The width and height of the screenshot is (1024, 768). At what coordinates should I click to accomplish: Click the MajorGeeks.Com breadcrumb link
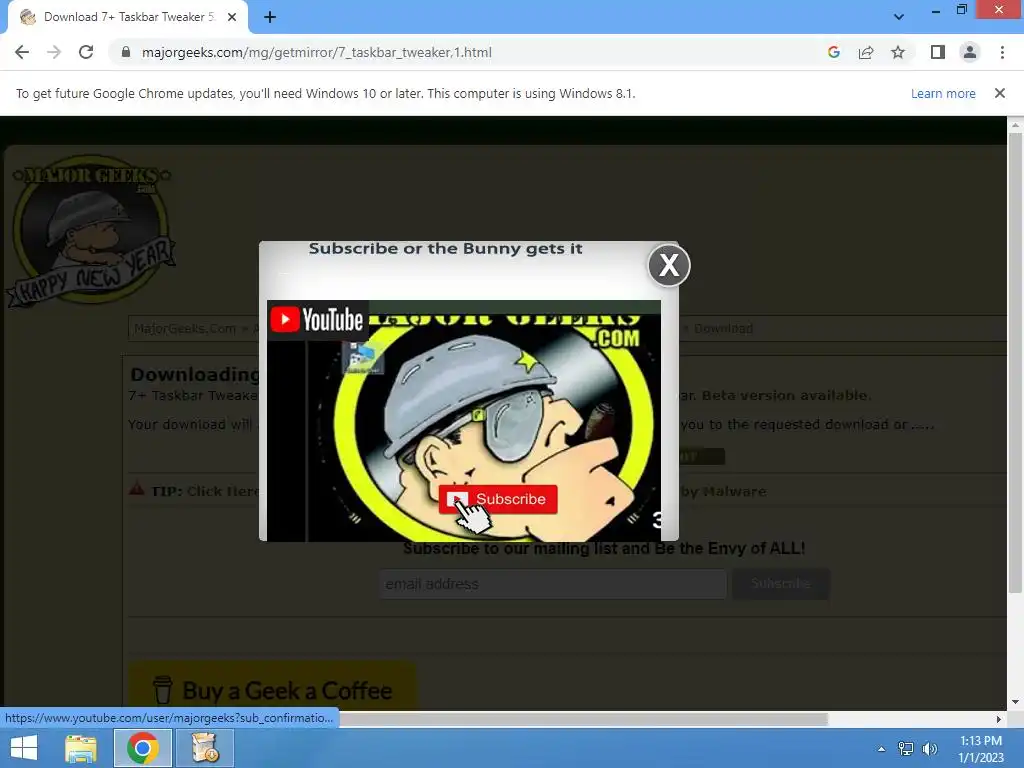[185, 328]
